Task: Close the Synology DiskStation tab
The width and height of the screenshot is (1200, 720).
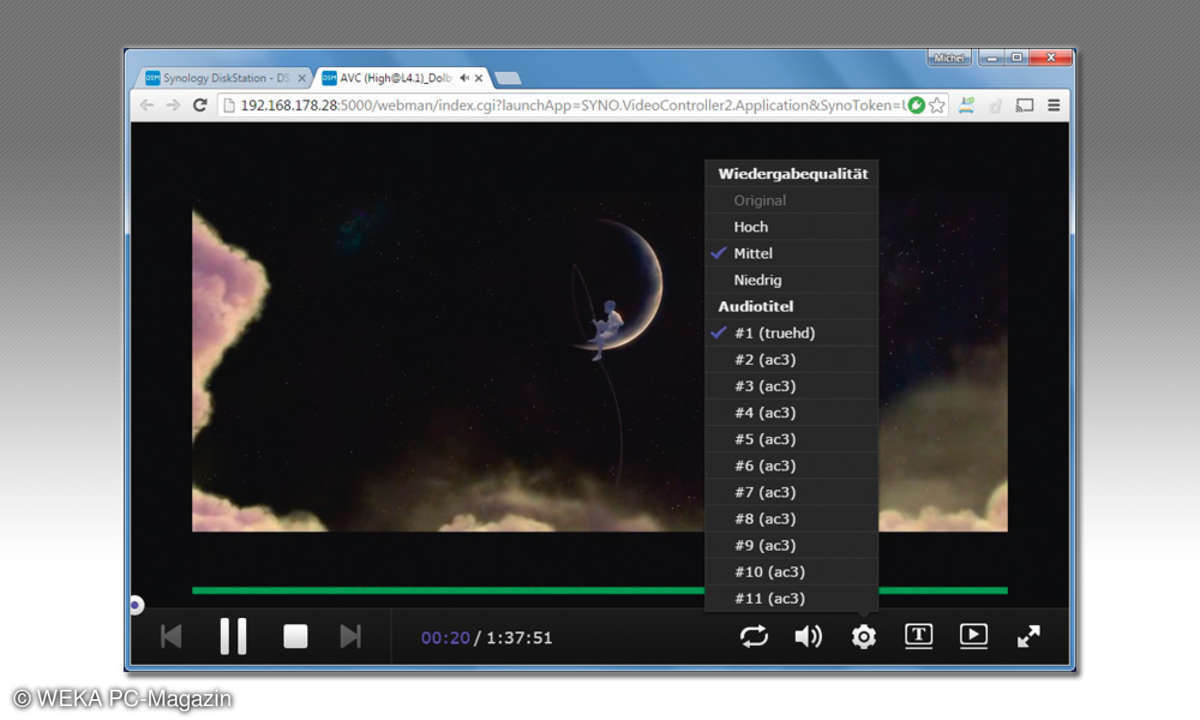Action: [x=302, y=78]
